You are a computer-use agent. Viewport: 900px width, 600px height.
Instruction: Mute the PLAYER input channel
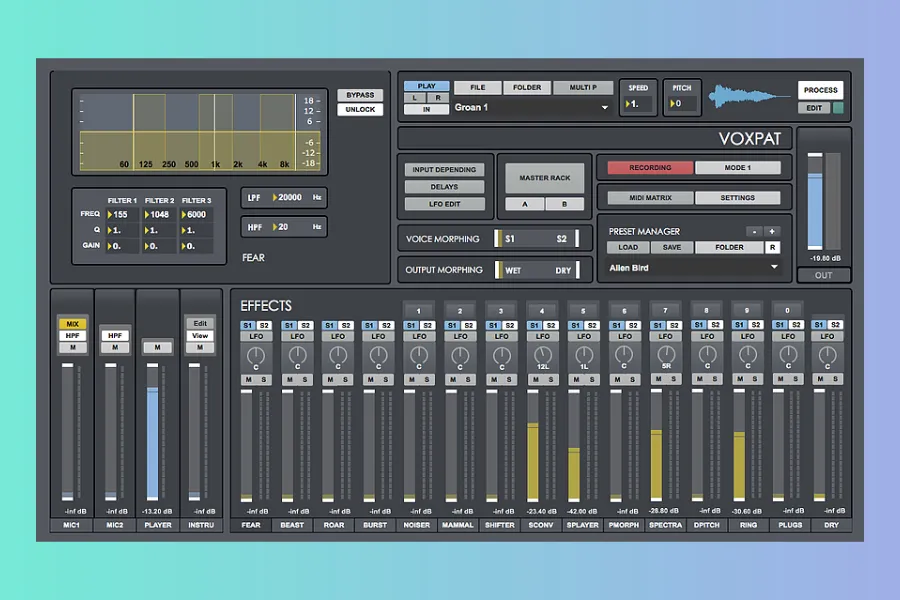tap(156, 347)
